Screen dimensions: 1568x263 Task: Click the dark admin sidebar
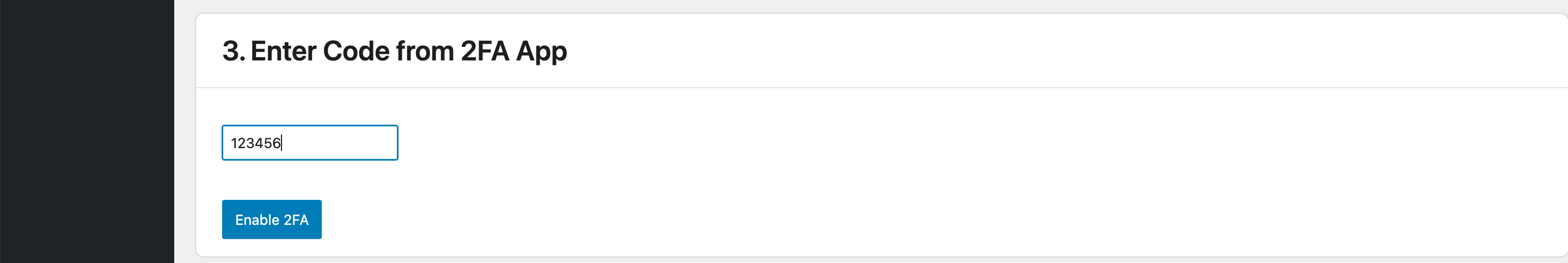click(x=87, y=132)
